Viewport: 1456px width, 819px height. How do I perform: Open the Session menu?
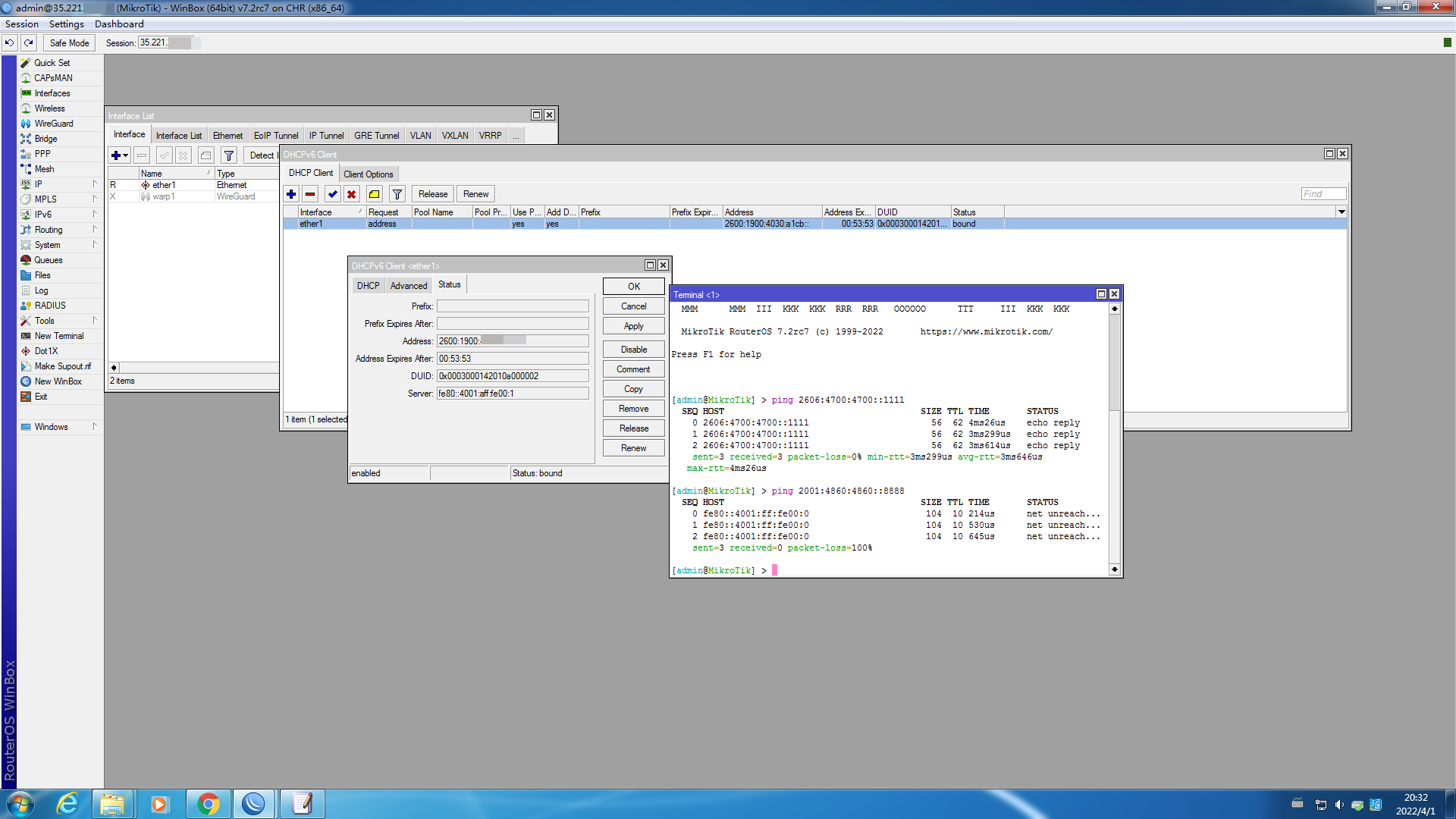click(21, 24)
